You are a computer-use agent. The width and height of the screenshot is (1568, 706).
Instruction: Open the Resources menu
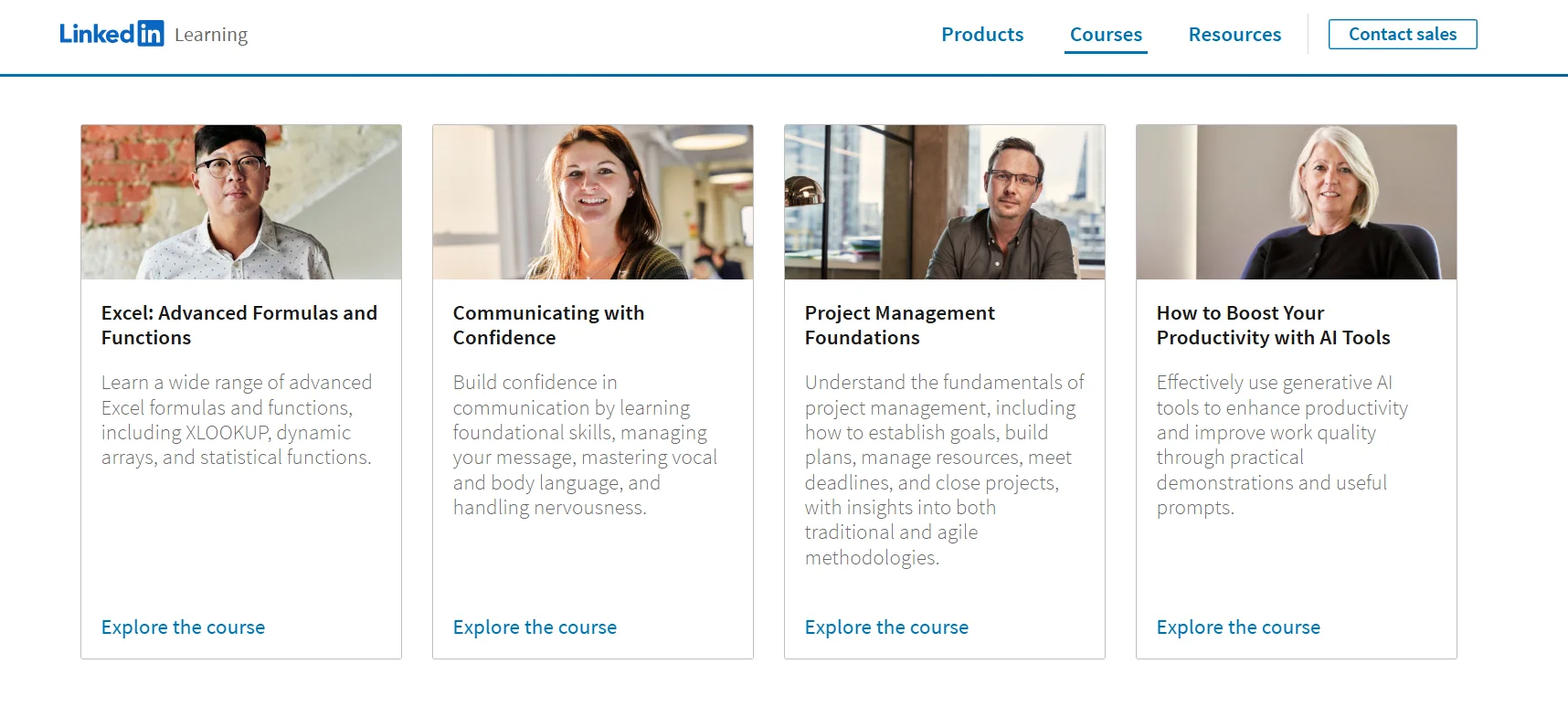[x=1234, y=35]
